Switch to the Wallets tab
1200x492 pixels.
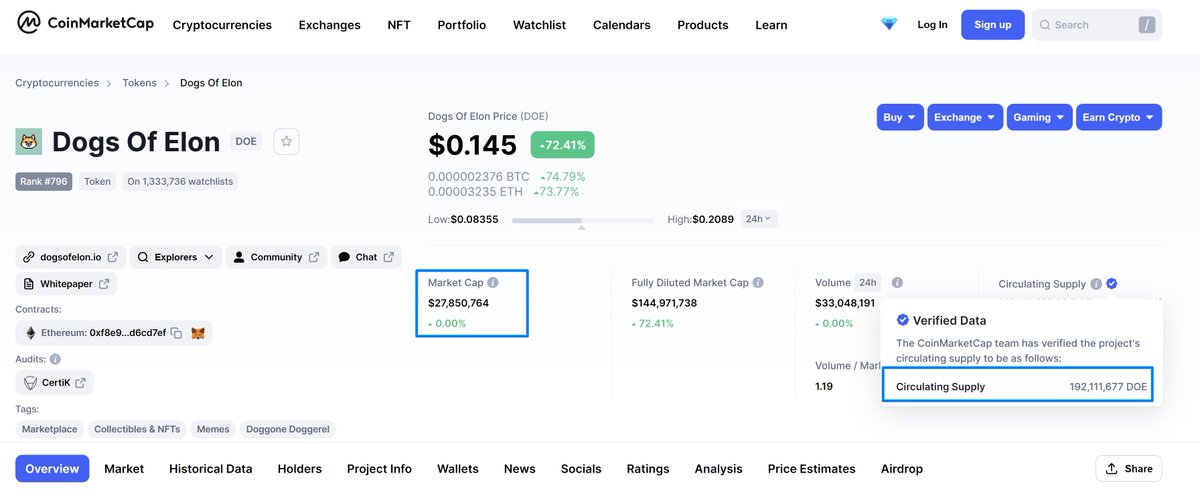[x=458, y=468]
